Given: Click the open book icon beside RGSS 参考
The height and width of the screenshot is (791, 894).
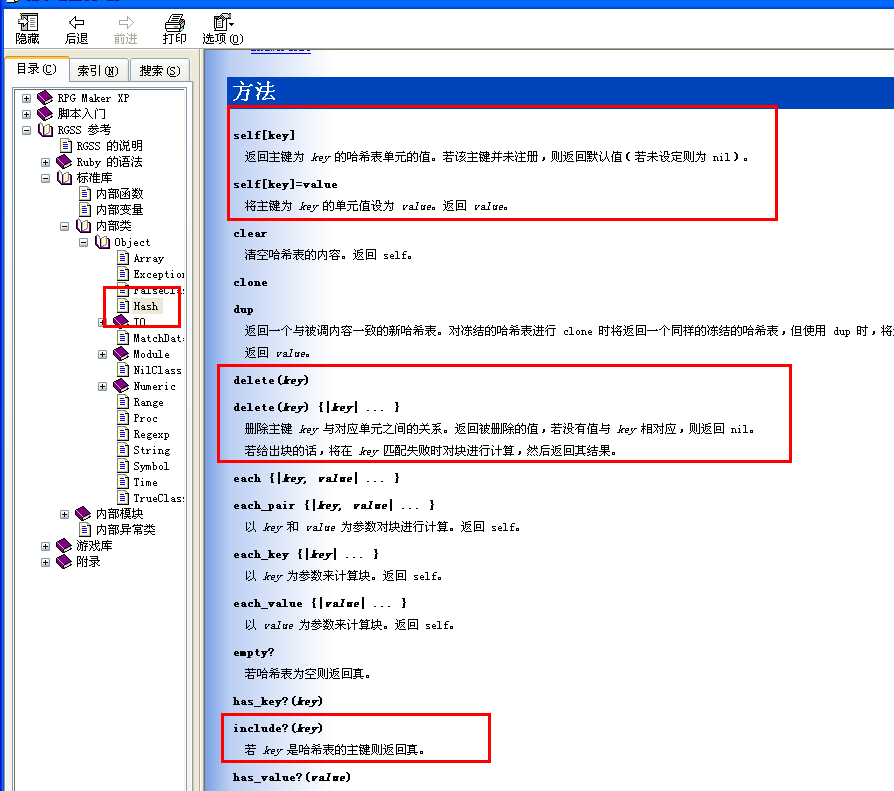Looking at the screenshot, I should [45, 130].
